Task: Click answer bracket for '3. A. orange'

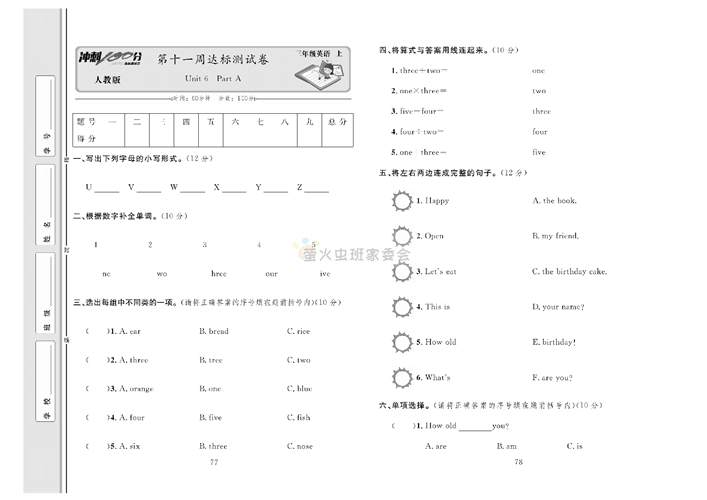Action: [97, 389]
